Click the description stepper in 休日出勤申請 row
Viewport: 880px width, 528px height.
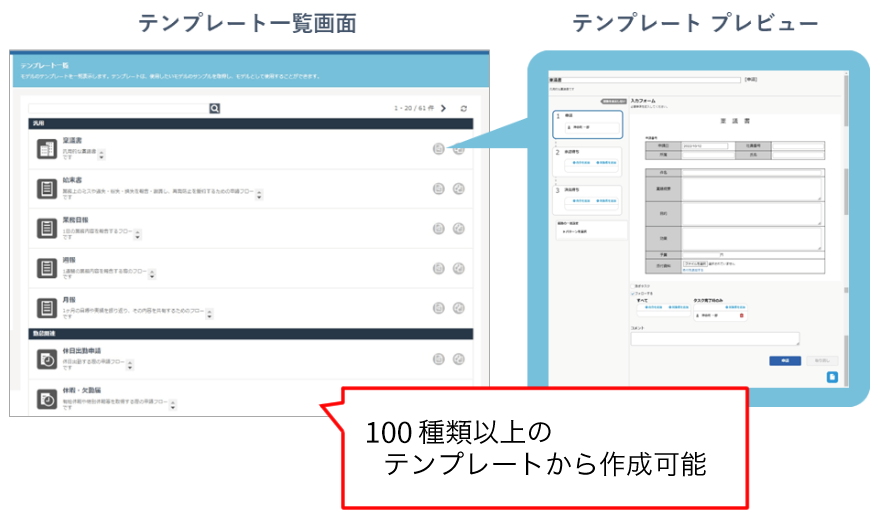130,365
